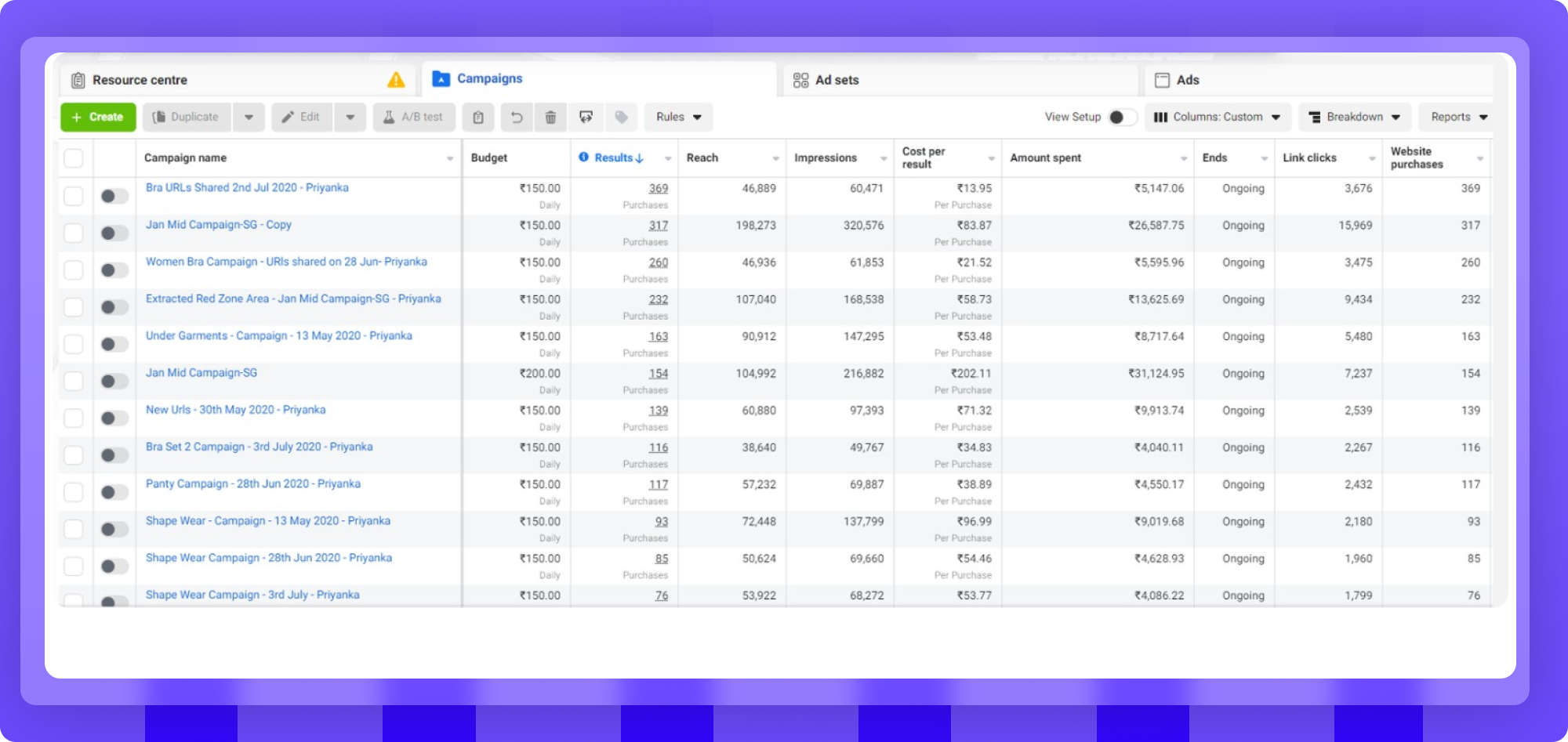Screen dimensions: 1568x742
Task: Click the clipboard icon in toolbar
Action: (x=477, y=118)
